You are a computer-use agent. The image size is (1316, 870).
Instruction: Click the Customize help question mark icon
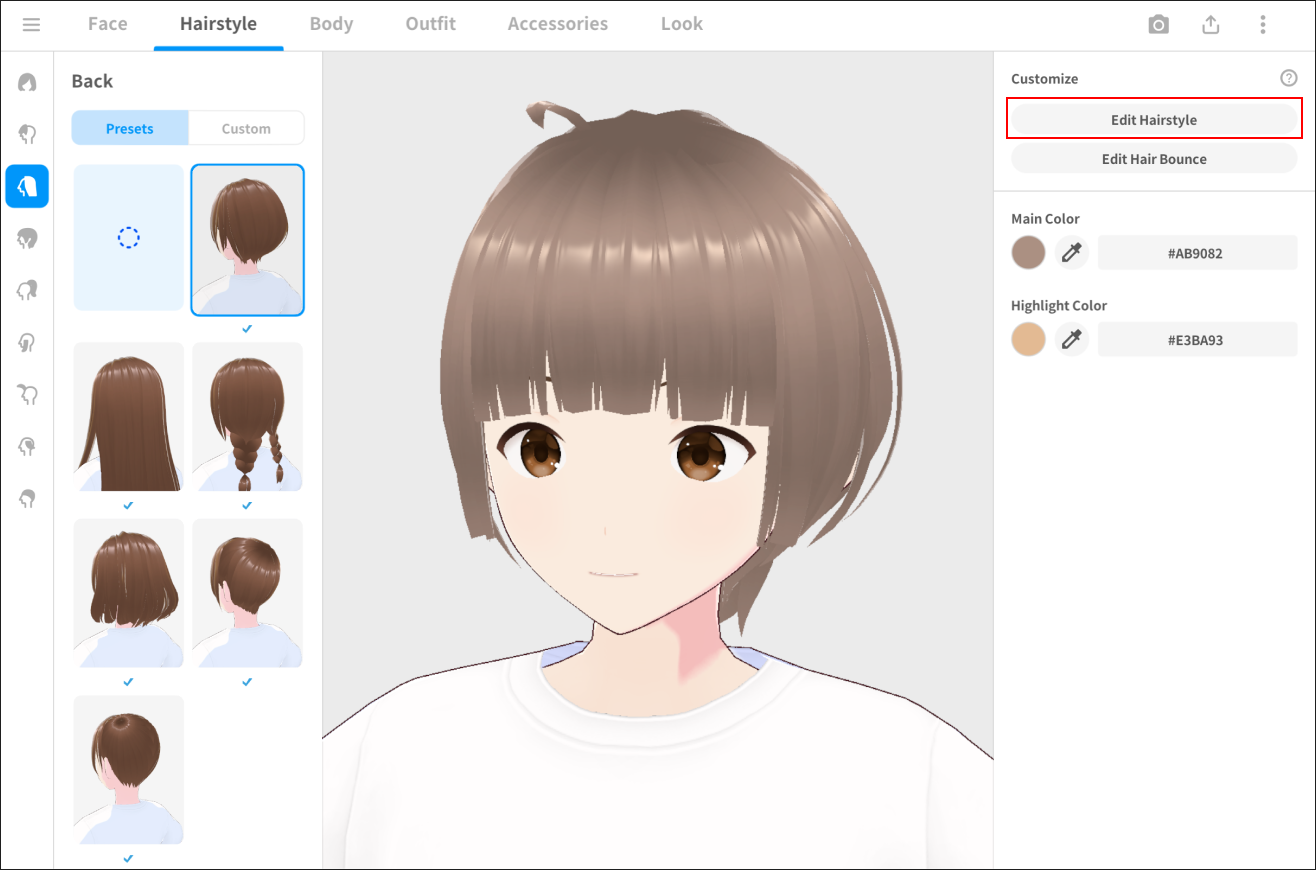1288,78
